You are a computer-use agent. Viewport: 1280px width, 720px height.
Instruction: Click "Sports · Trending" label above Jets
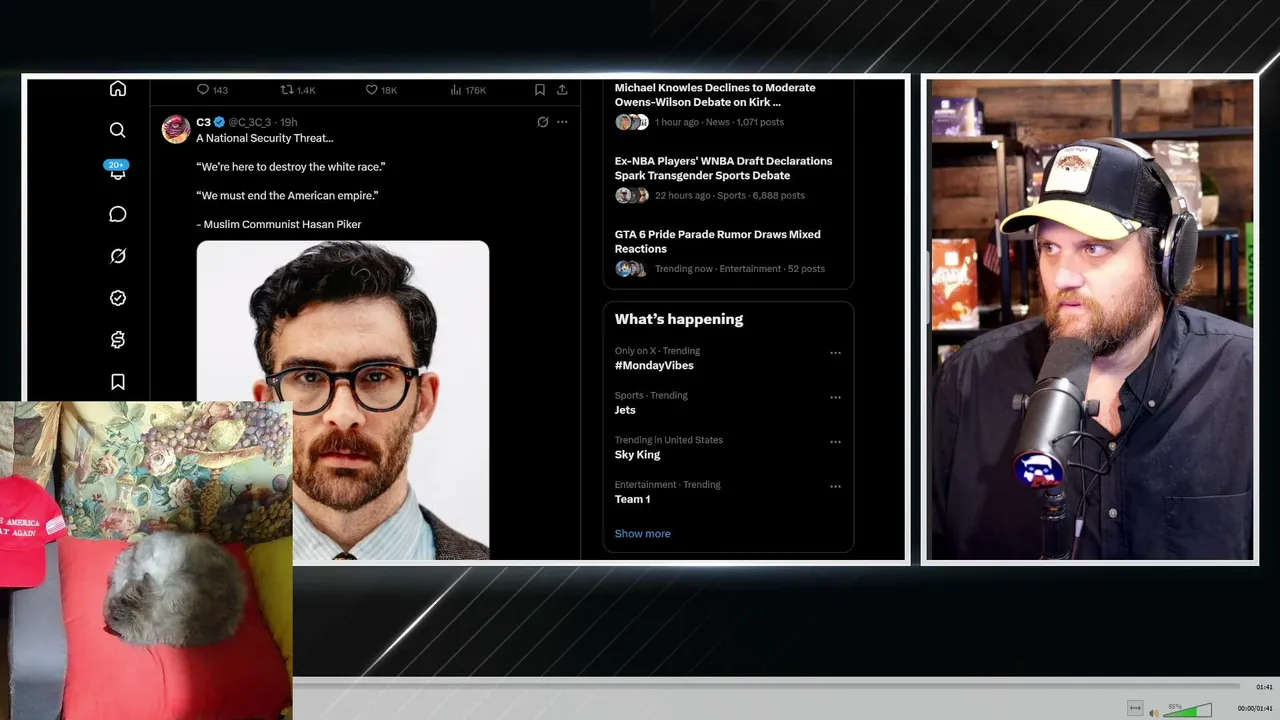coord(651,396)
